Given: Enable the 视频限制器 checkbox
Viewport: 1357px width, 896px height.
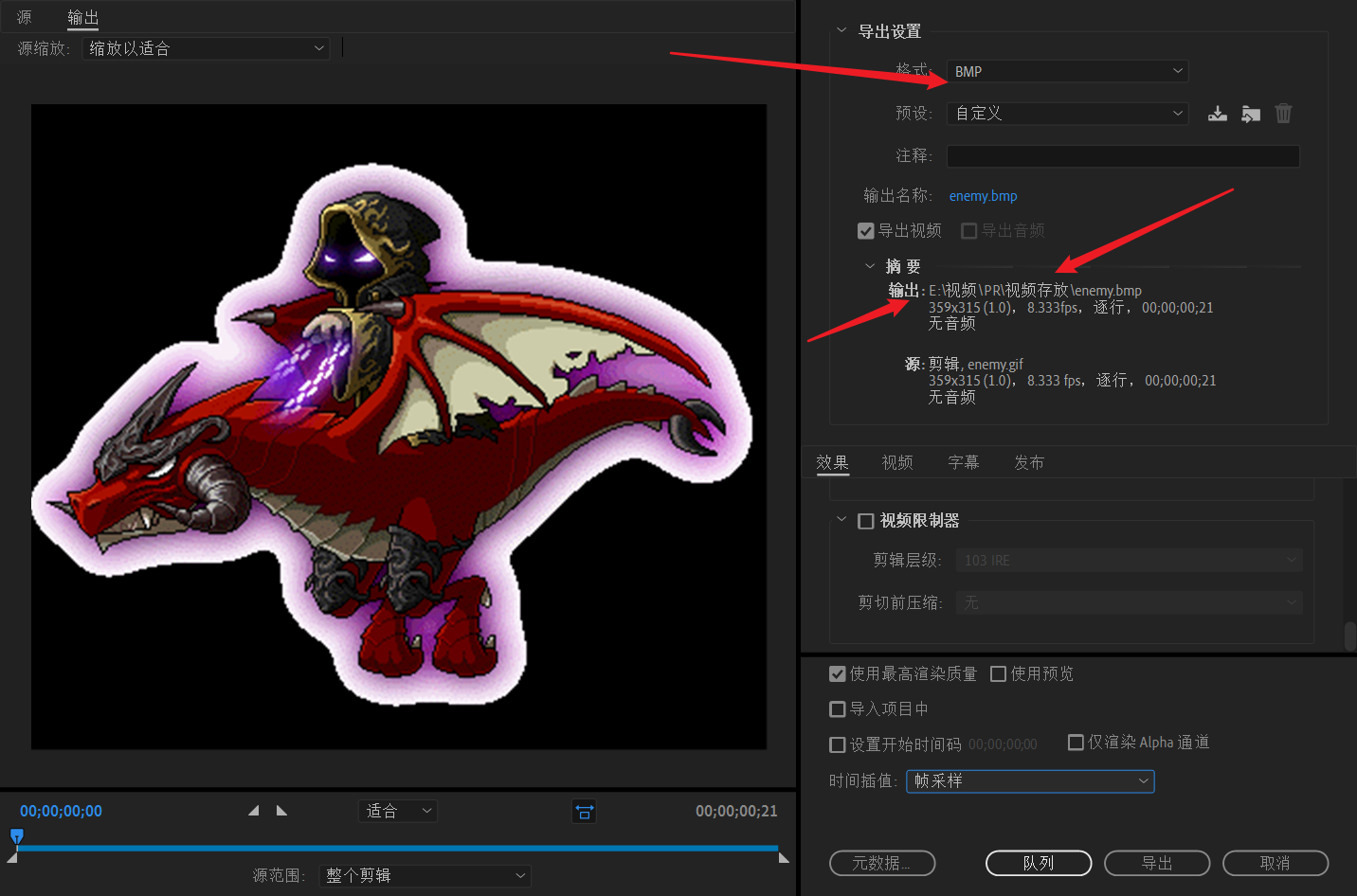Looking at the screenshot, I should 865,520.
